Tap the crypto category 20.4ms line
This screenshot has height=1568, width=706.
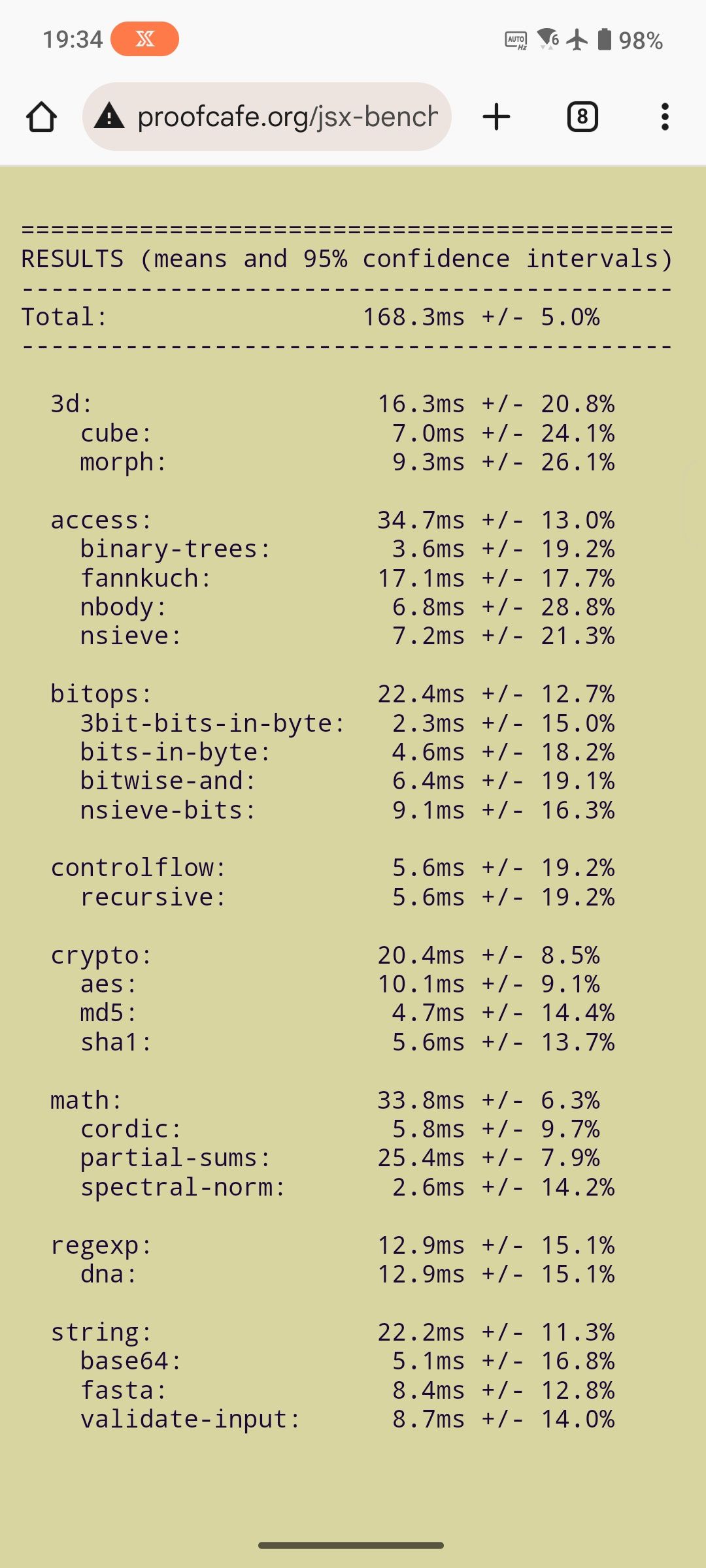point(325,955)
